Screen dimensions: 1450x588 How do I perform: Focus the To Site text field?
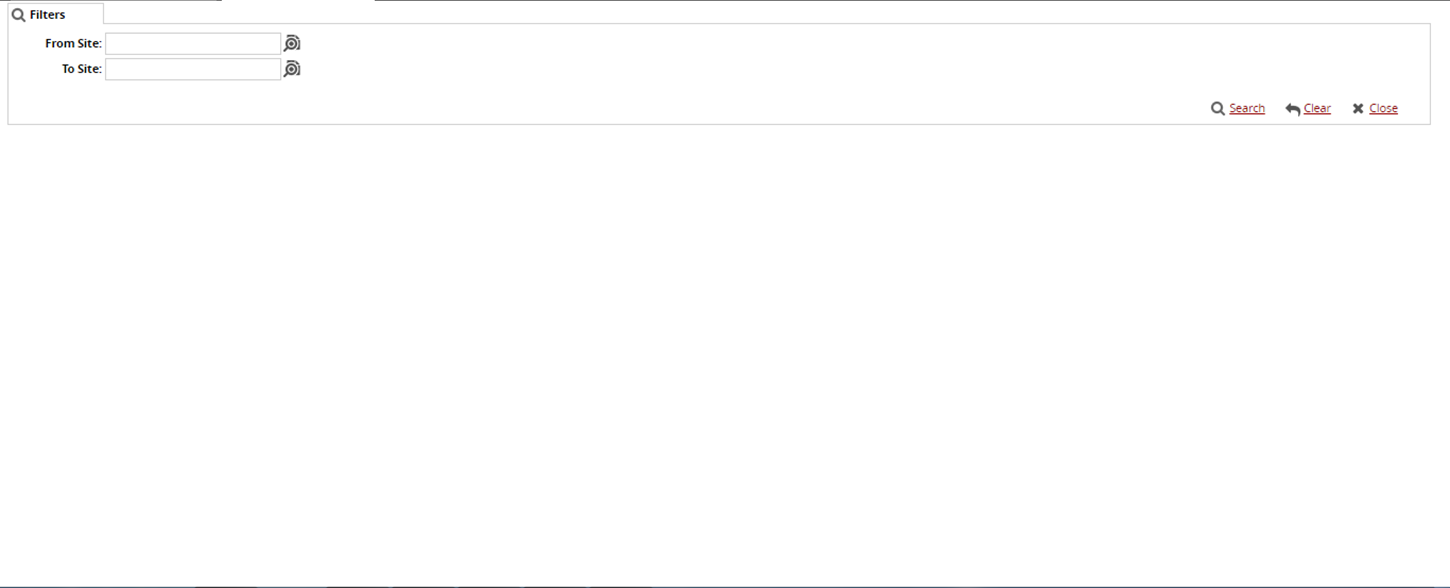(193, 69)
